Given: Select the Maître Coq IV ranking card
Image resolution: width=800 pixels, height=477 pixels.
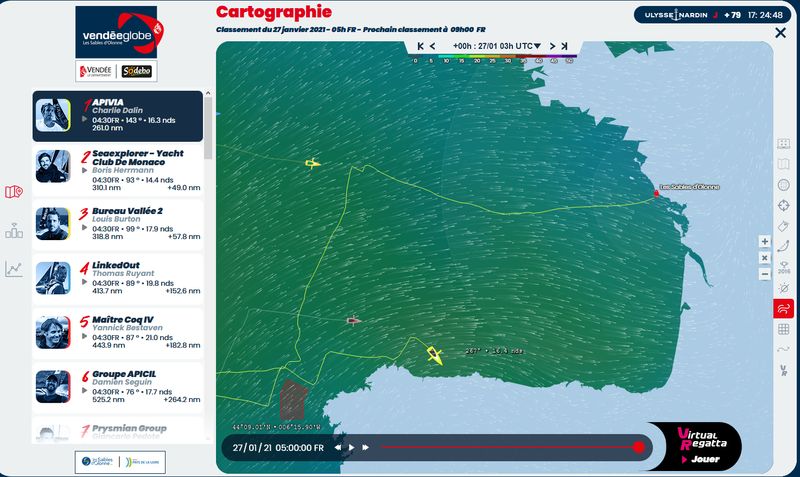Looking at the screenshot, I should coord(118,334).
